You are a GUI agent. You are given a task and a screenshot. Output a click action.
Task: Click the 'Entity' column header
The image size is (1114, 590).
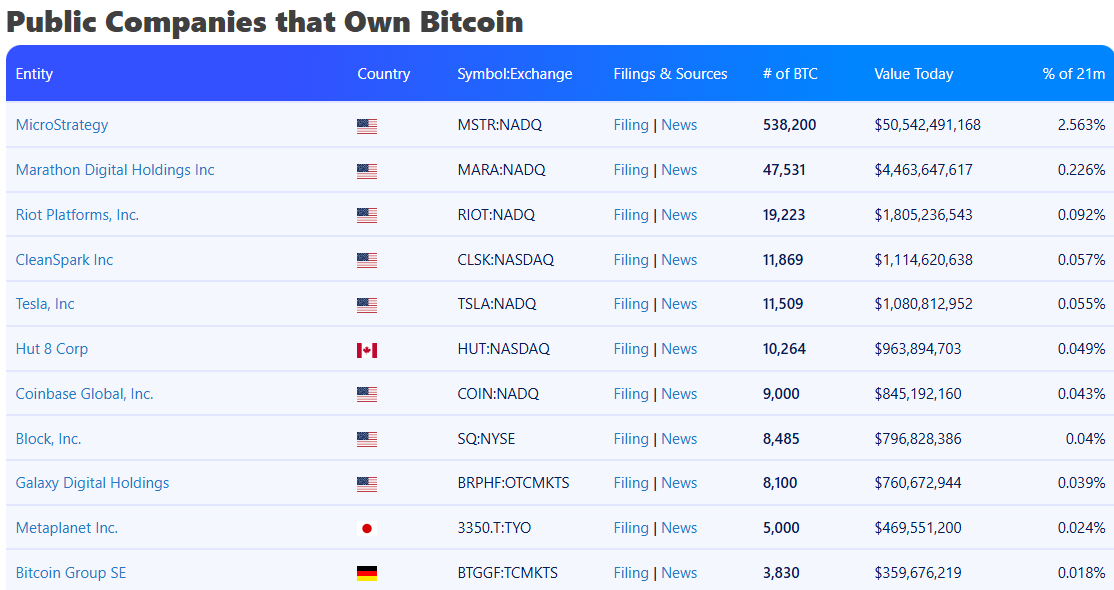tap(34, 74)
